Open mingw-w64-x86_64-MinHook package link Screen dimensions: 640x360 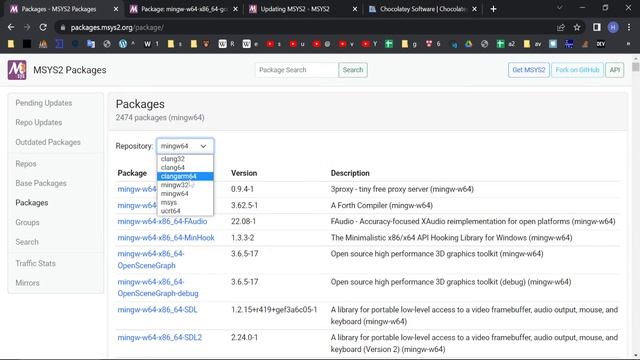(166, 238)
